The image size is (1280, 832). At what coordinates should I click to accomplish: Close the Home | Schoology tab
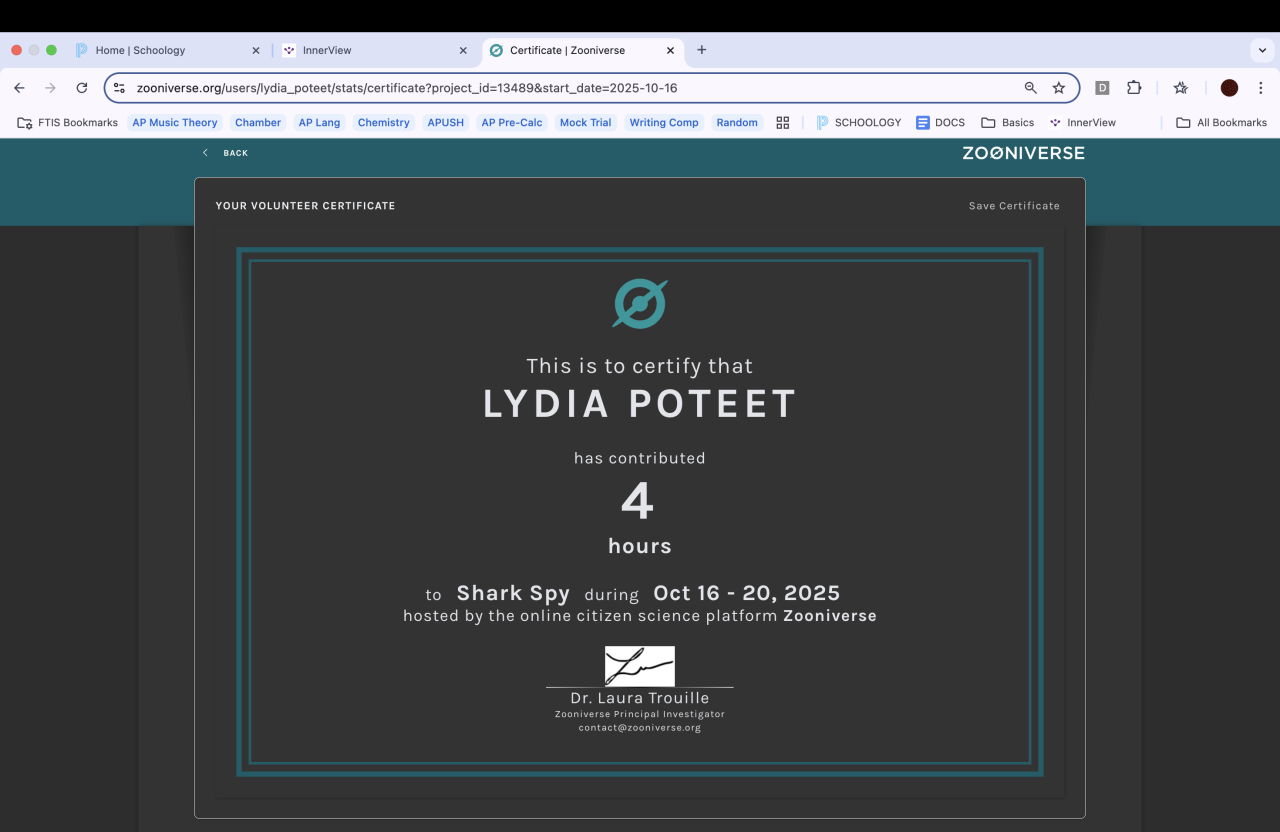[x=256, y=50]
